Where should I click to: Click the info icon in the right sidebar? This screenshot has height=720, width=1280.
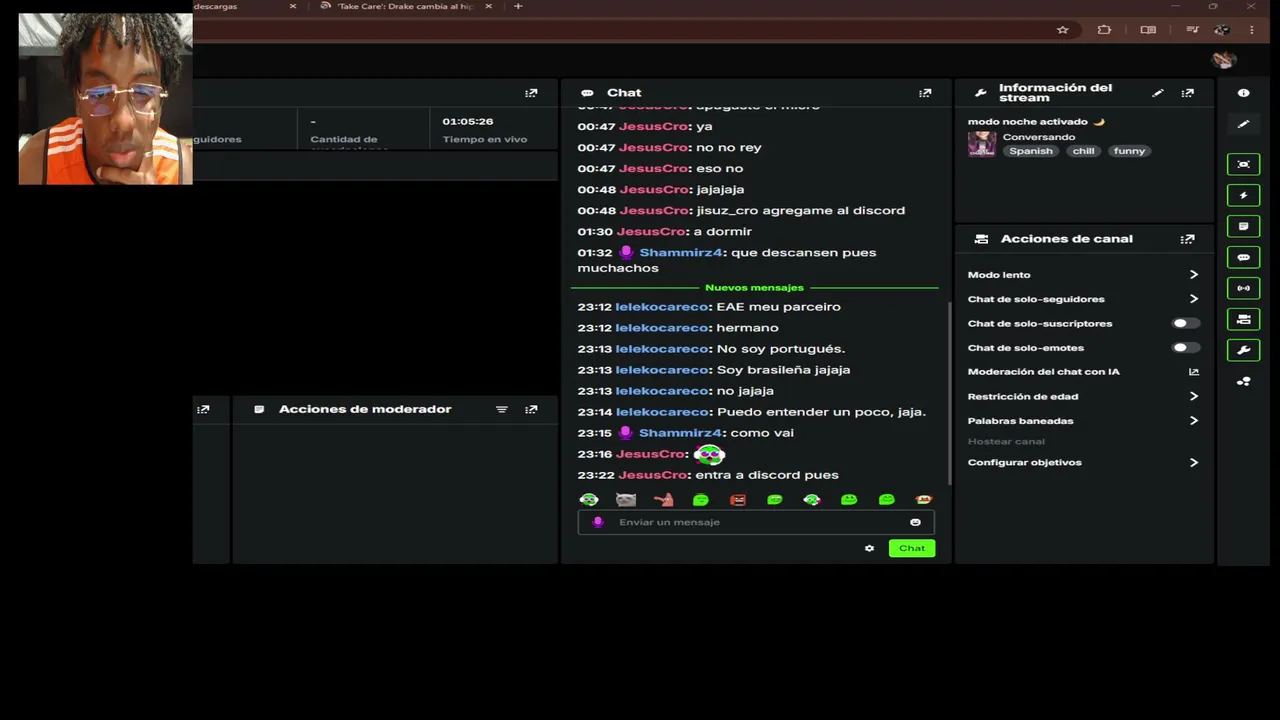pos(1243,93)
